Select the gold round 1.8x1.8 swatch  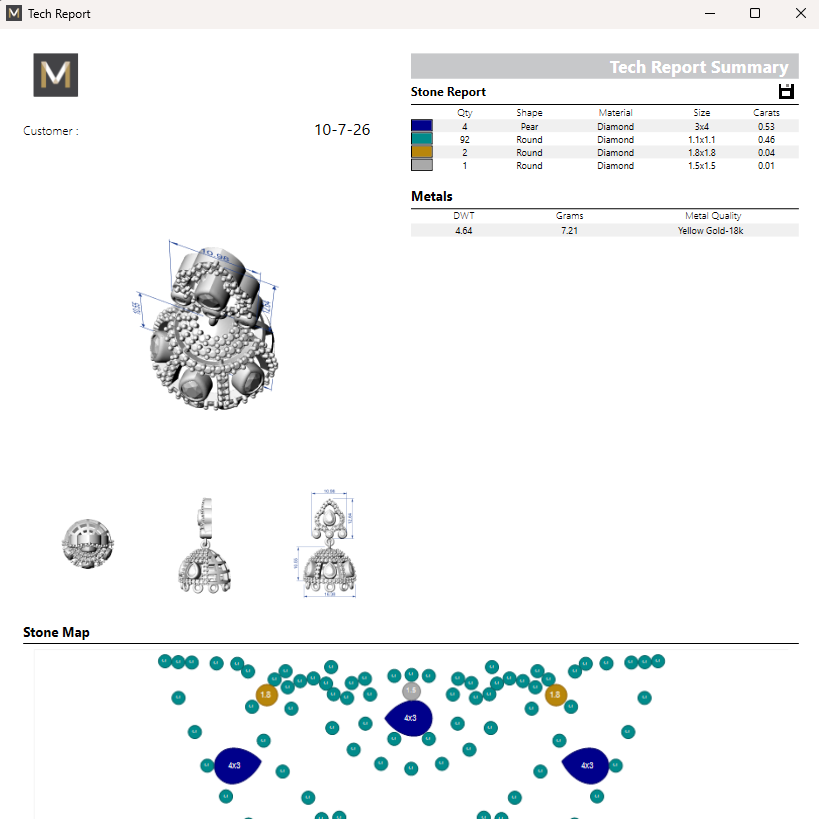[x=422, y=152]
